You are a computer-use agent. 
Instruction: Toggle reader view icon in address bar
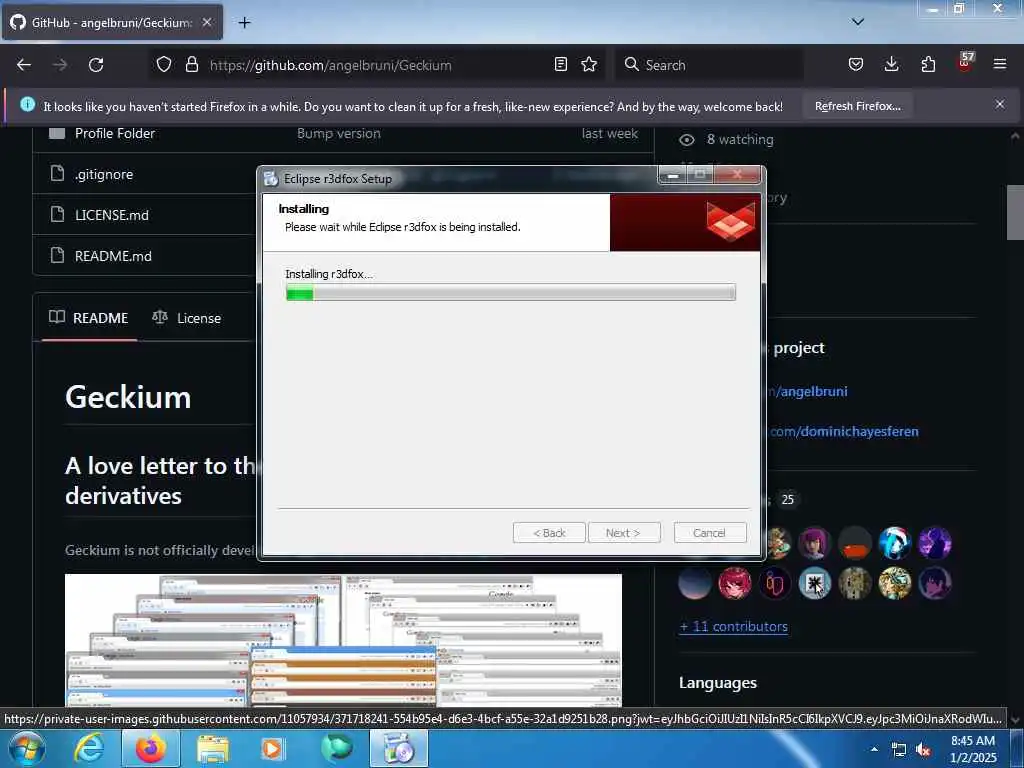pos(560,64)
